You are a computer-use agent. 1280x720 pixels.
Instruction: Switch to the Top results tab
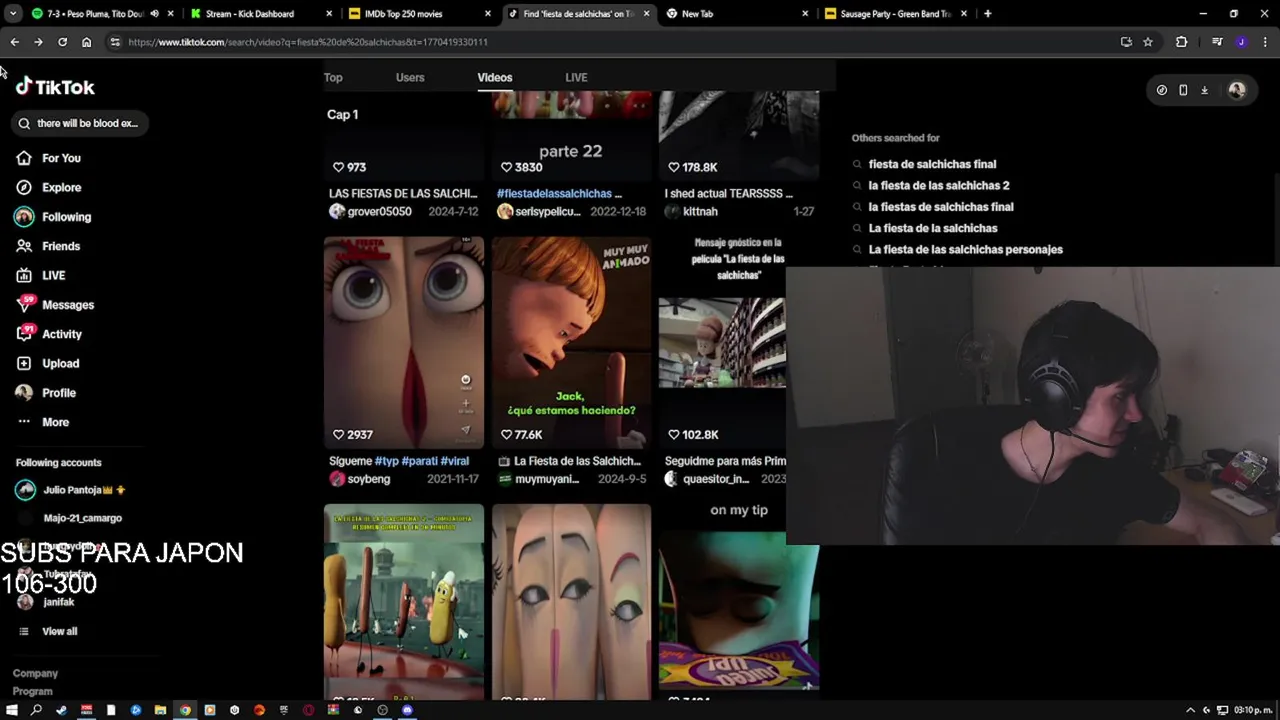[x=333, y=77]
